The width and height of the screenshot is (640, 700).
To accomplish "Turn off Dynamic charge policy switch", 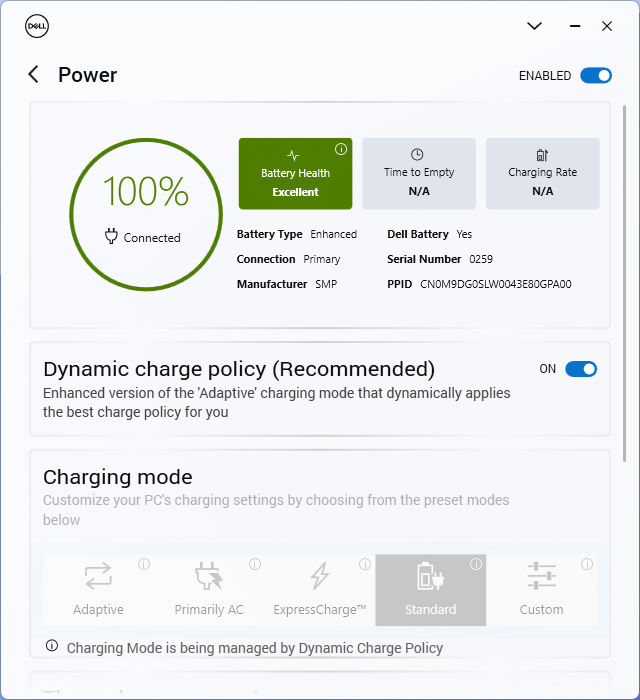I will click(x=581, y=369).
